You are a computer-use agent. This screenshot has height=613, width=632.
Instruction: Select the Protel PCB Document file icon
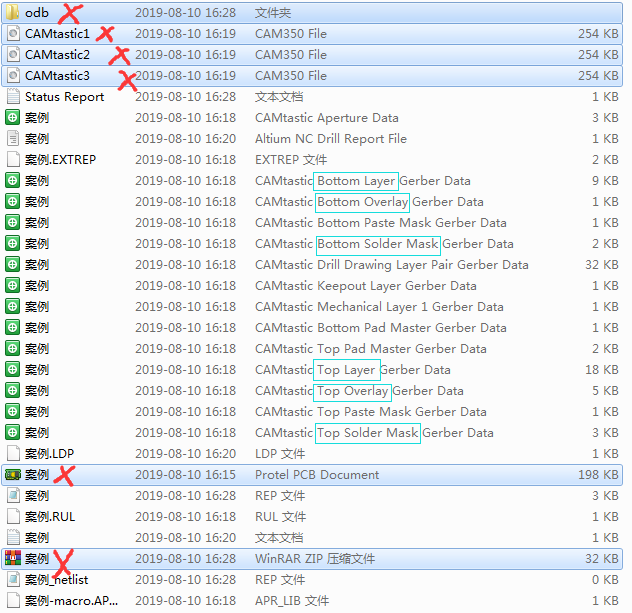[x=13, y=475]
